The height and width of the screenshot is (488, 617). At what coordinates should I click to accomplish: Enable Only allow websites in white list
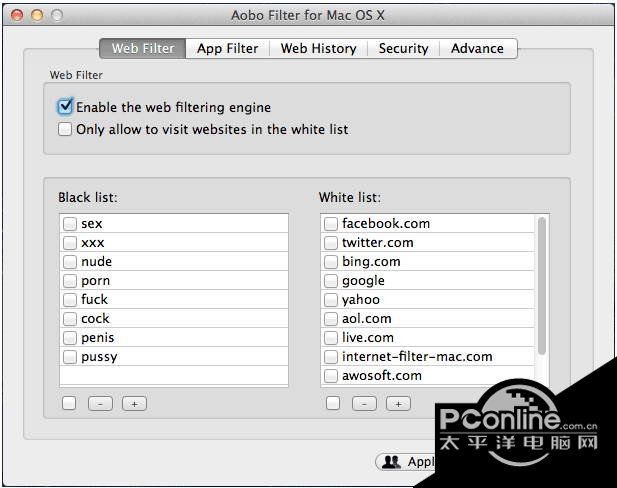[65, 129]
